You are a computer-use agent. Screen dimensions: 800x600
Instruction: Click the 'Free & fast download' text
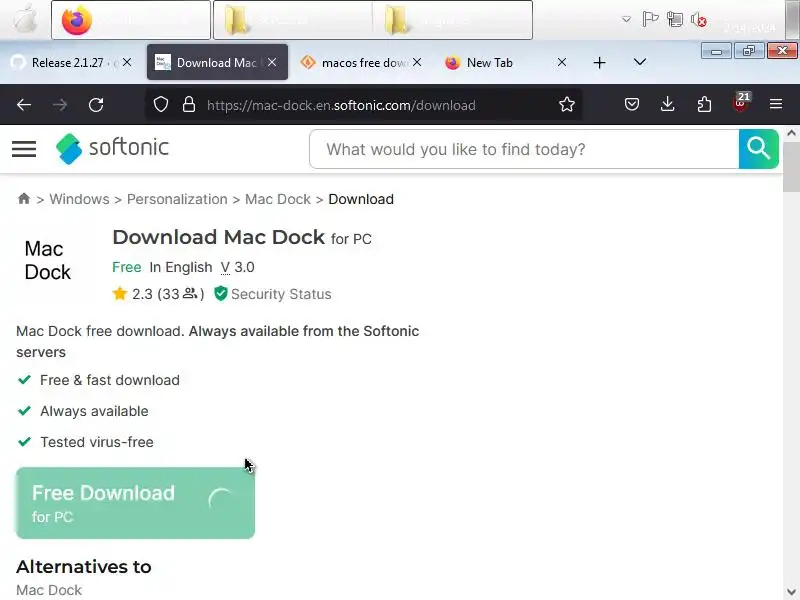pyautogui.click(x=110, y=380)
